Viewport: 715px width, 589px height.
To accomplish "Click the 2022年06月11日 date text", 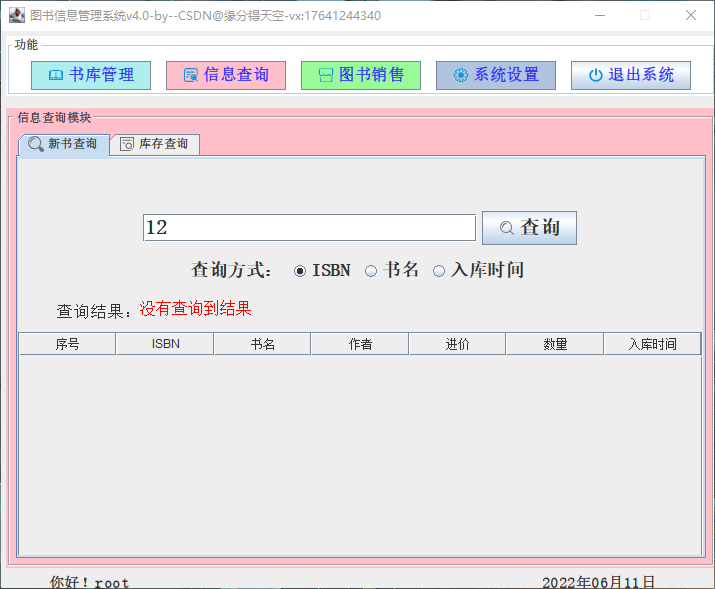I will pos(598,582).
